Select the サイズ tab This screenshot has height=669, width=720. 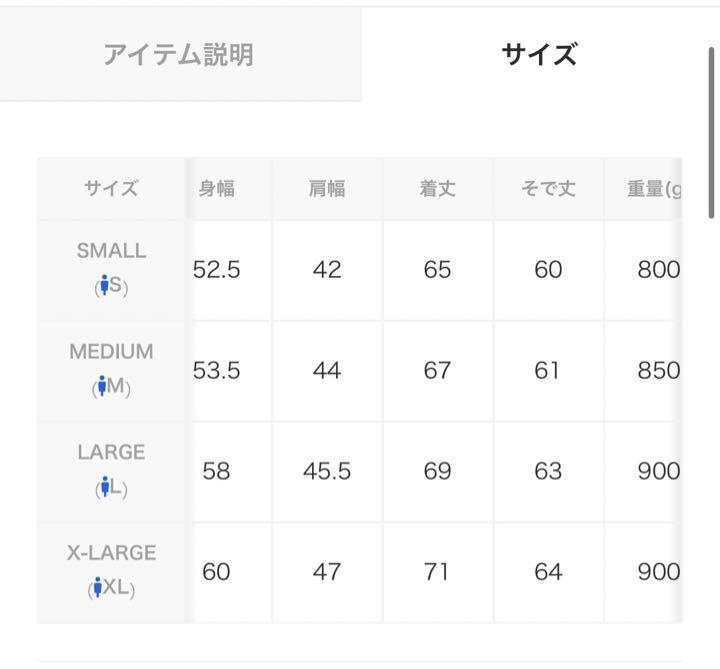539,54
